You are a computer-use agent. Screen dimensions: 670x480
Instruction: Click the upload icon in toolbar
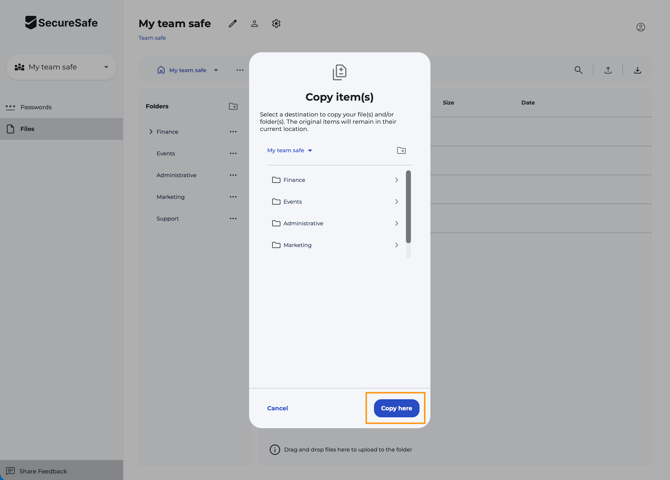point(608,70)
